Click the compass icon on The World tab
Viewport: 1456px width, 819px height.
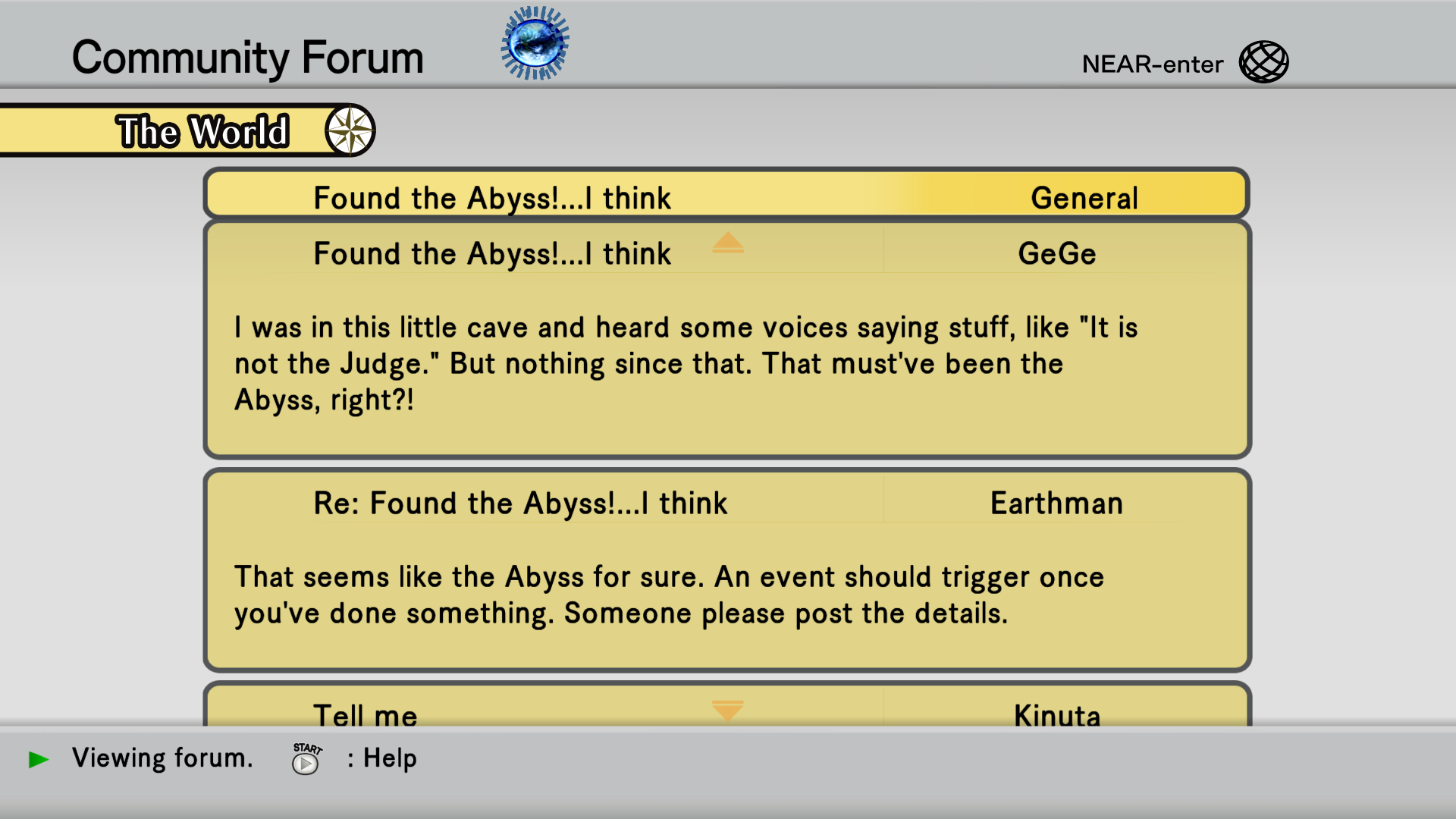(x=350, y=130)
